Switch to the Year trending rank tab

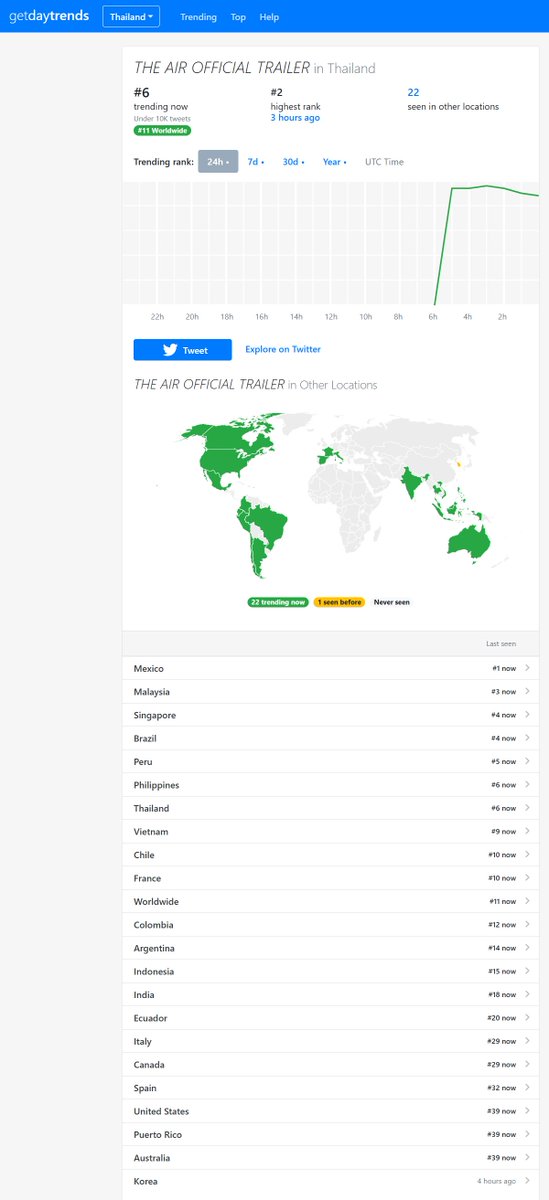334,162
